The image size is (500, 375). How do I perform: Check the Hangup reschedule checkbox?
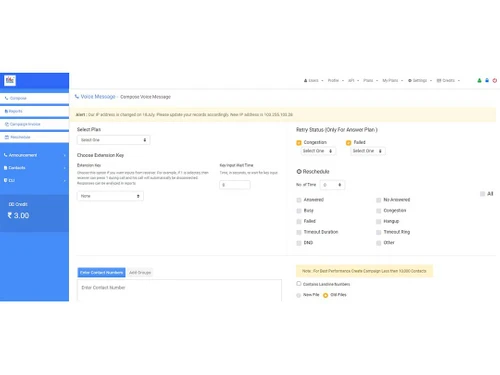[378, 221]
